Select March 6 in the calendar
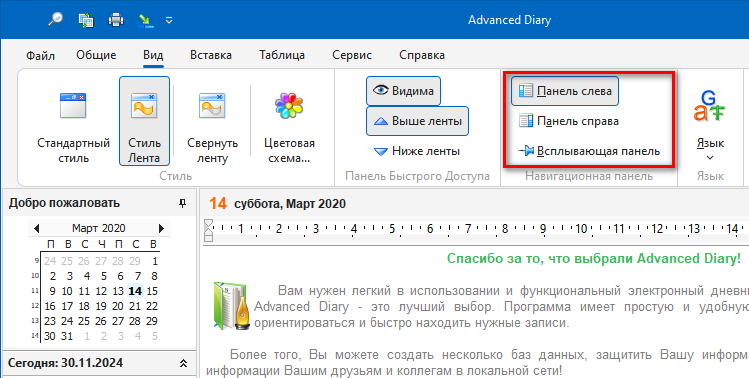Viewport: 749px width, 378px height. click(x=120, y=276)
